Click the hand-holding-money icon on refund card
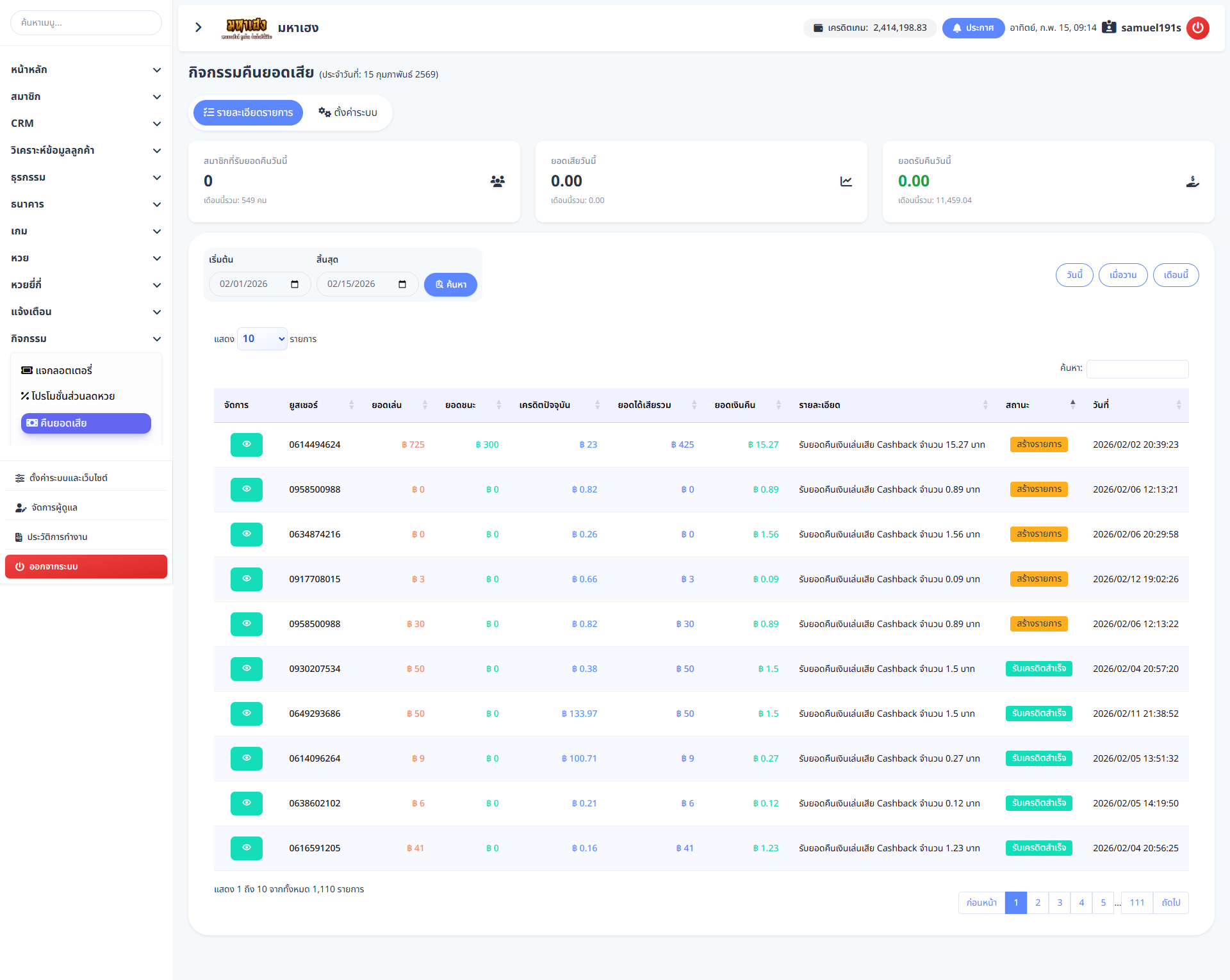This screenshot has height=980, width=1230. click(1192, 181)
